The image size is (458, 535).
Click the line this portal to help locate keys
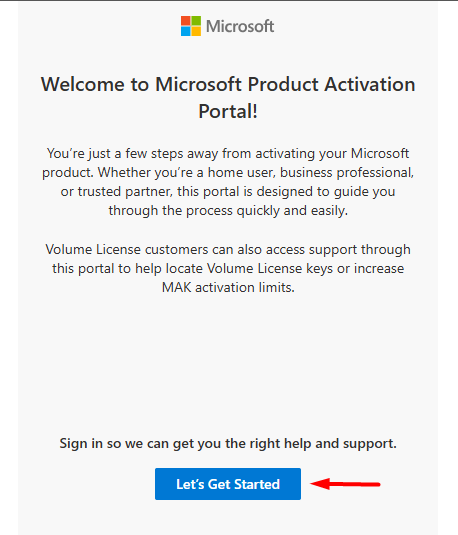(x=228, y=268)
